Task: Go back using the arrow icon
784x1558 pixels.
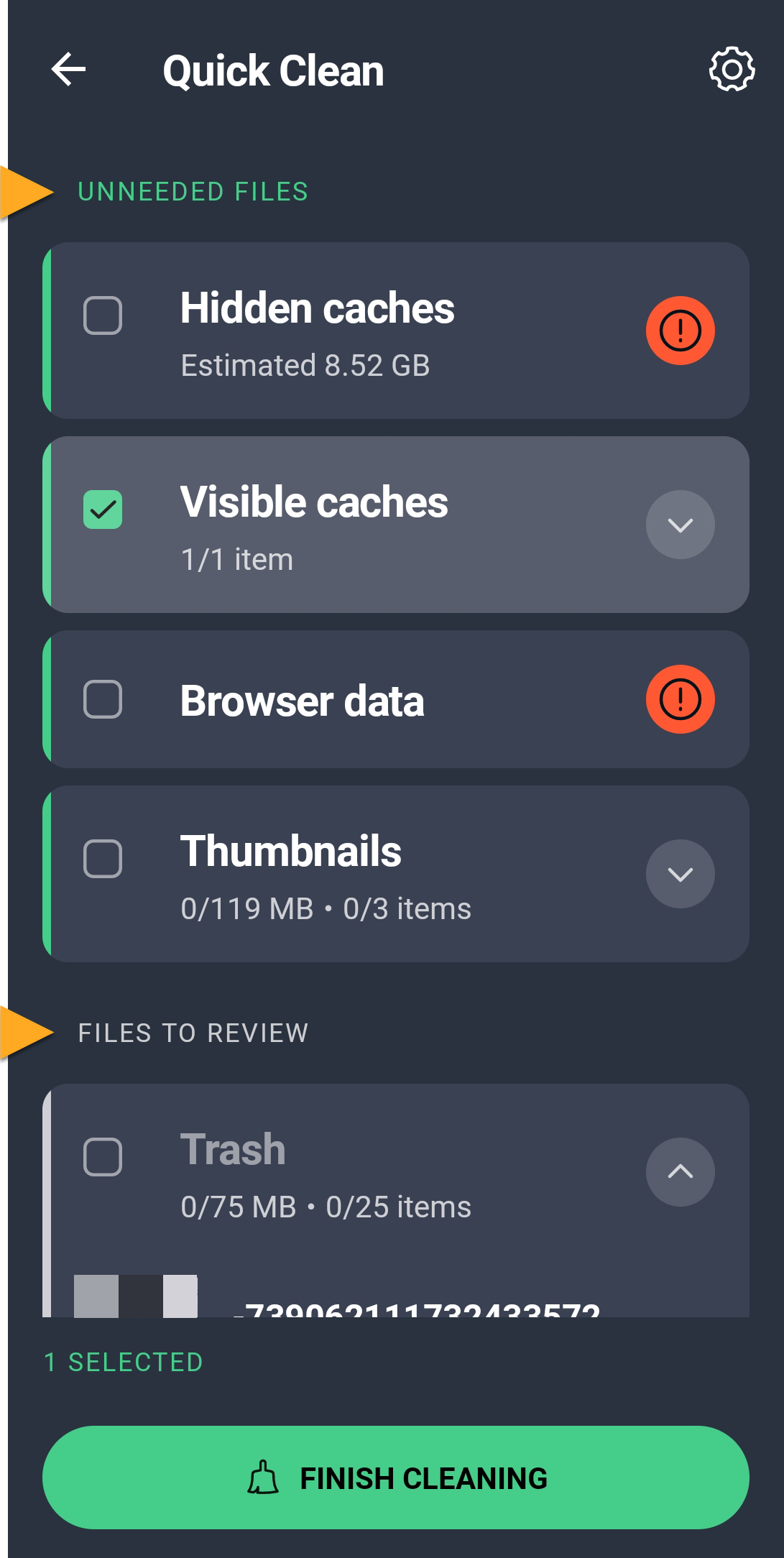Action: click(69, 70)
